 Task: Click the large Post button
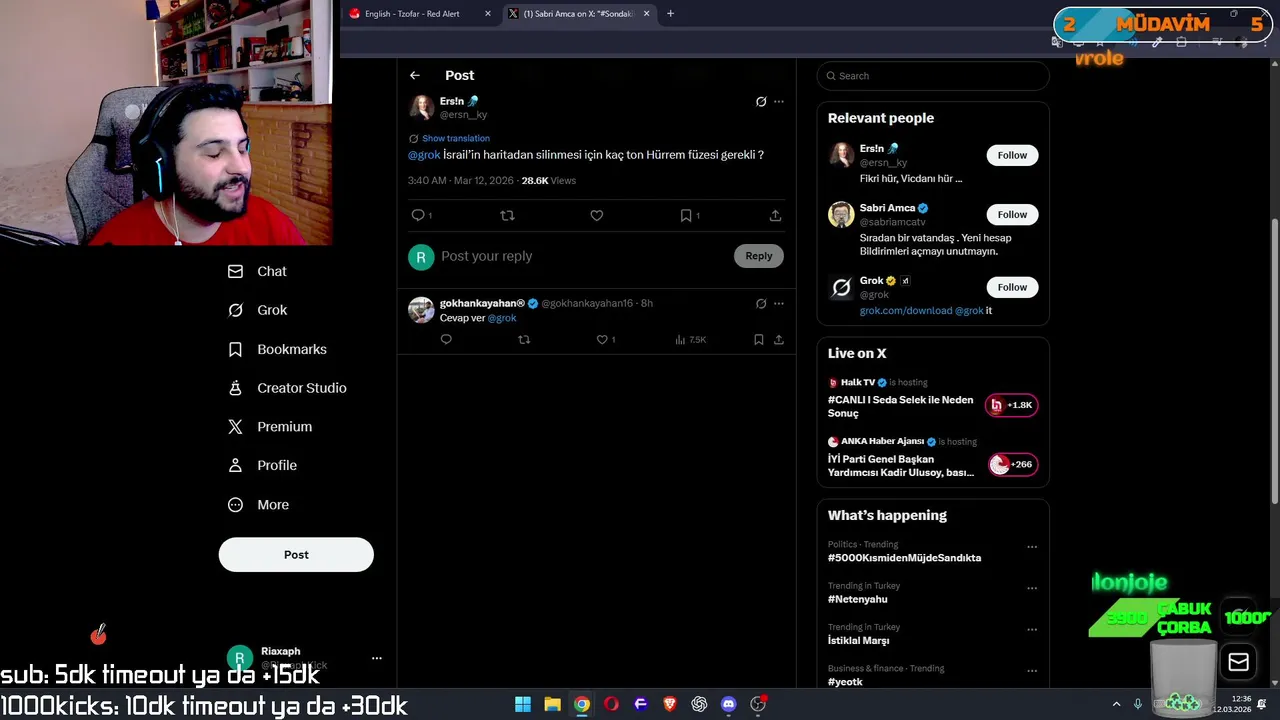[x=296, y=554]
